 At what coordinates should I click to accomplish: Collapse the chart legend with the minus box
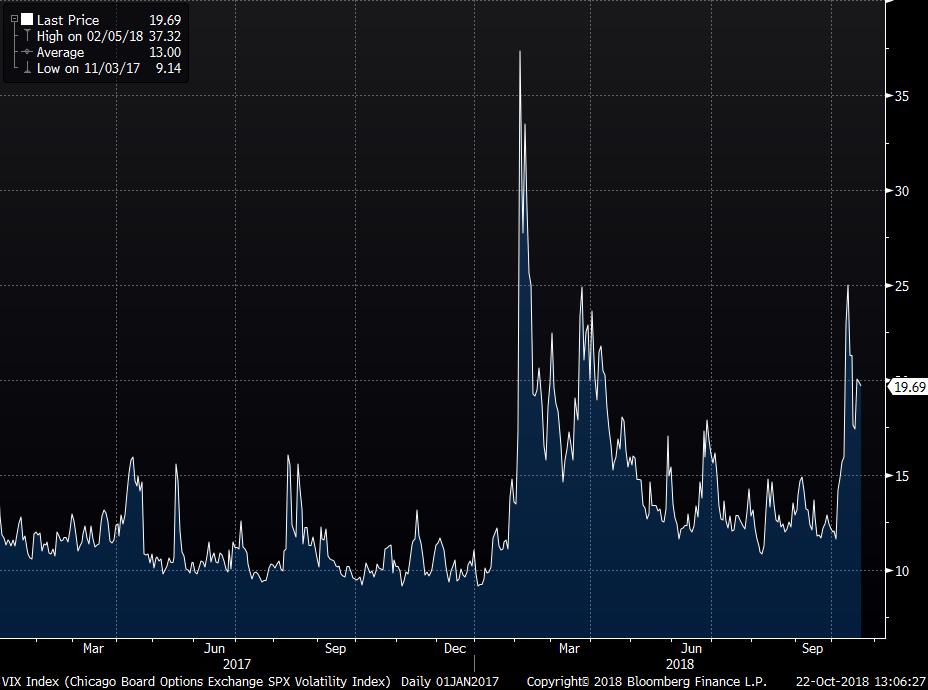[x=14, y=19]
